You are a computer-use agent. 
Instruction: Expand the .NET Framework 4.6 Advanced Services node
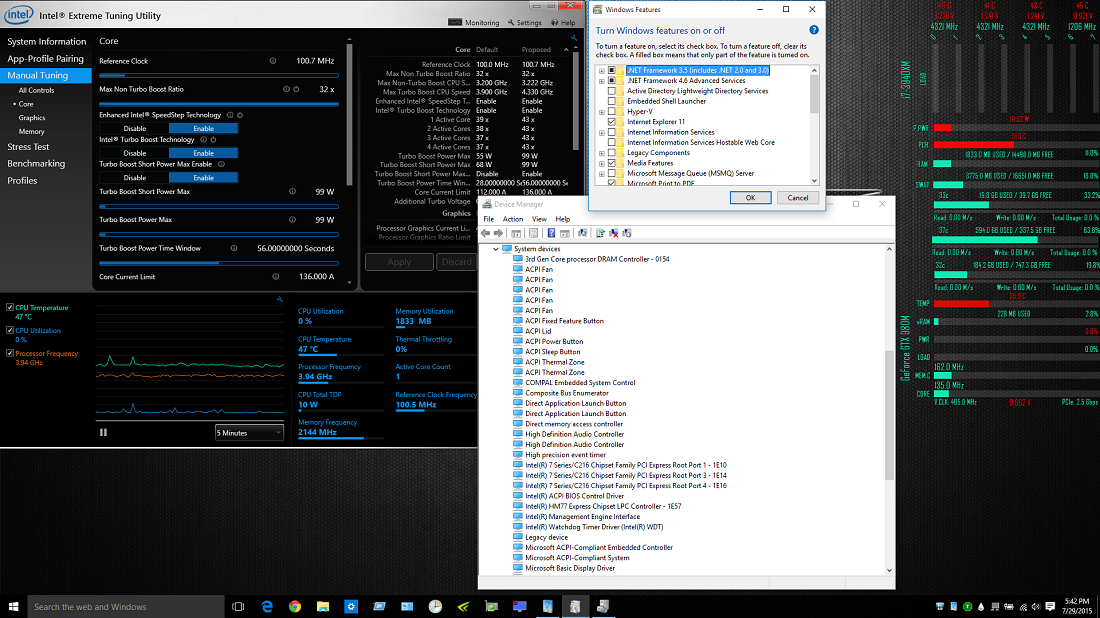pos(602,81)
